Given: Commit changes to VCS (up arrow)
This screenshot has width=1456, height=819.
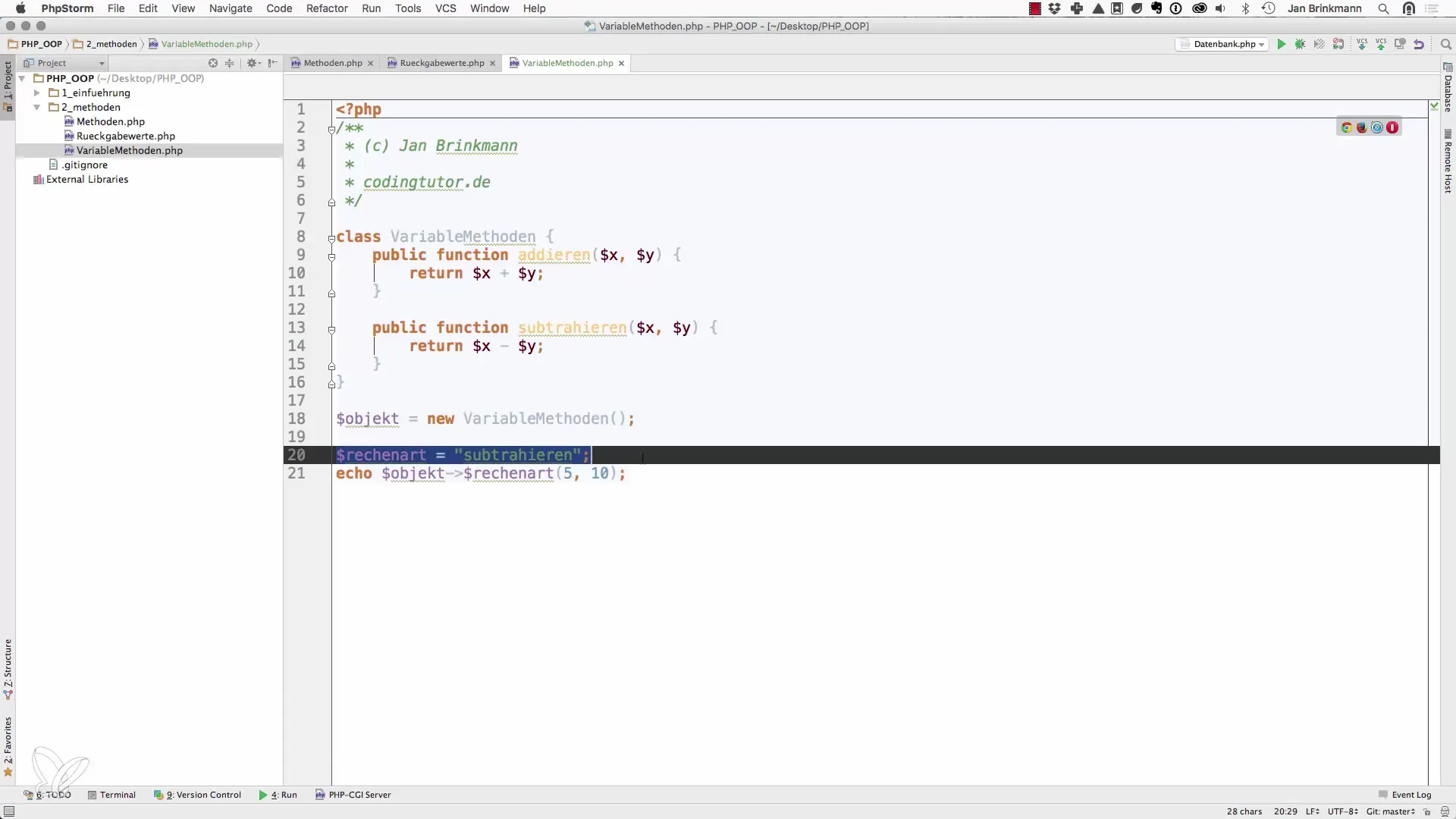Looking at the screenshot, I should point(1381,44).
